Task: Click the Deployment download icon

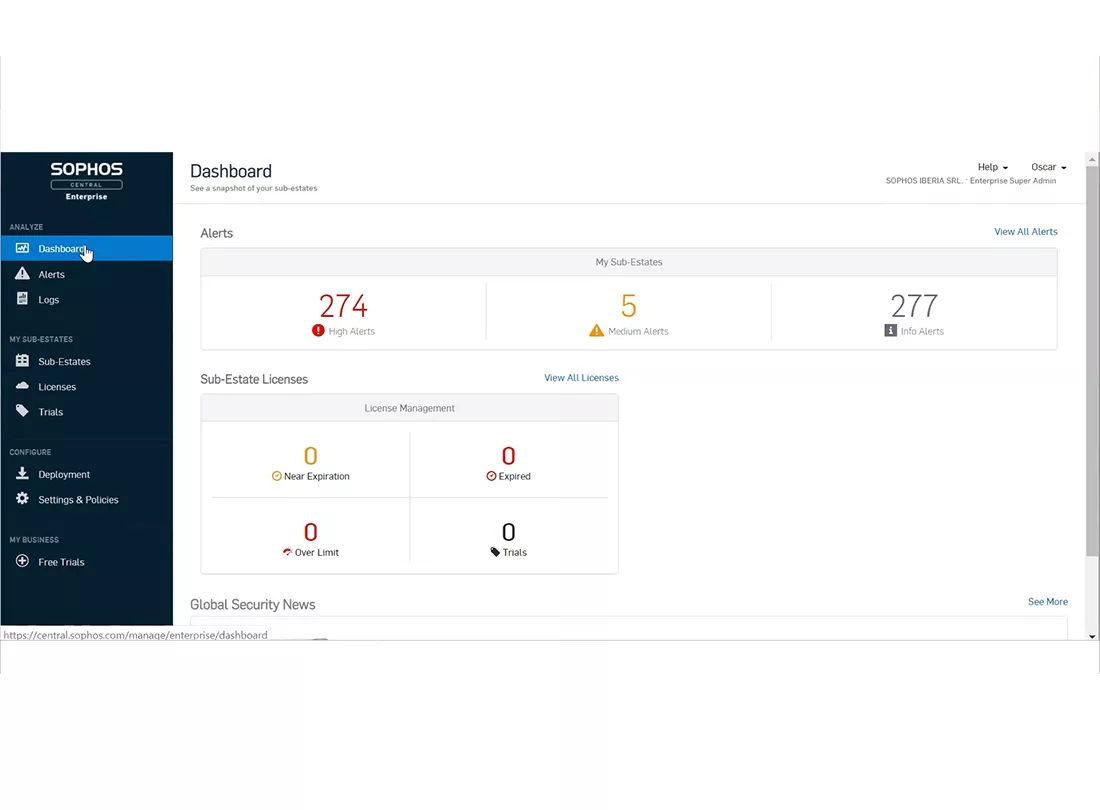Action: tap(22, 474)
